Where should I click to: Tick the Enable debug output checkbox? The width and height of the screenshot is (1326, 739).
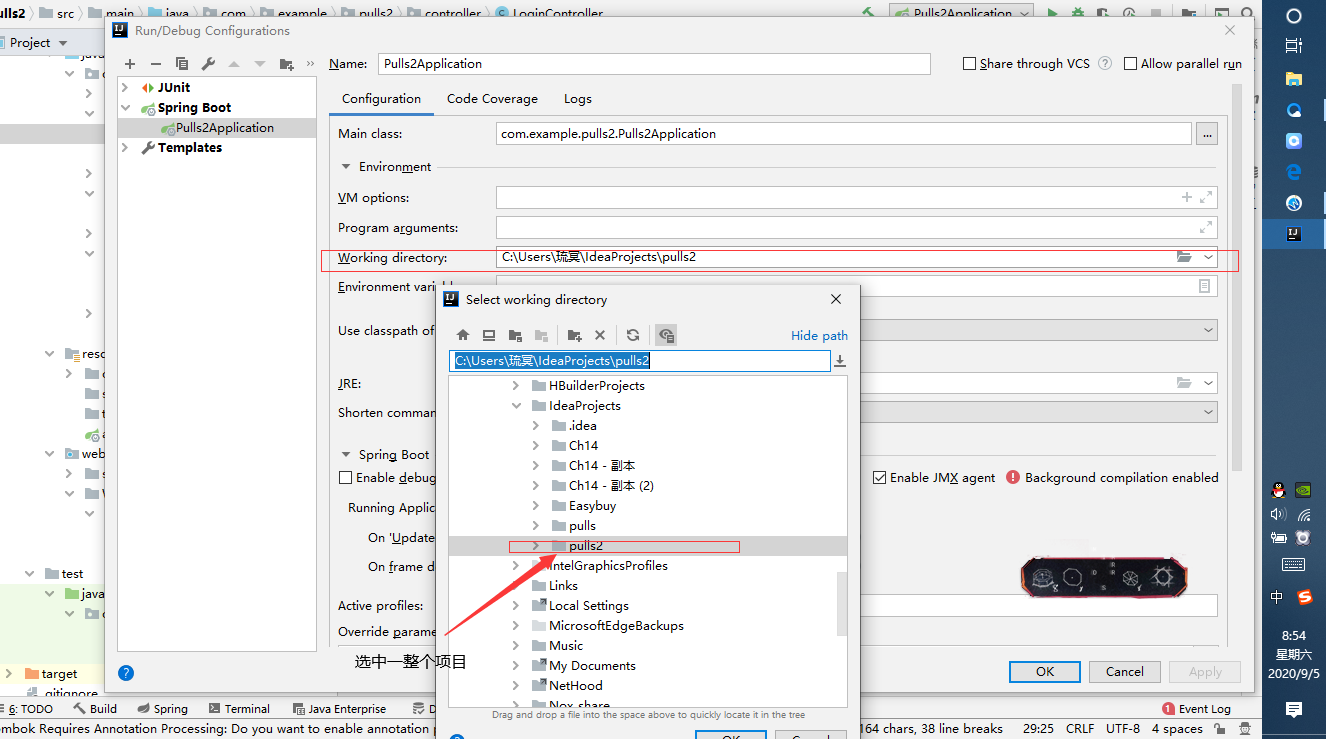tap(346, 478)
